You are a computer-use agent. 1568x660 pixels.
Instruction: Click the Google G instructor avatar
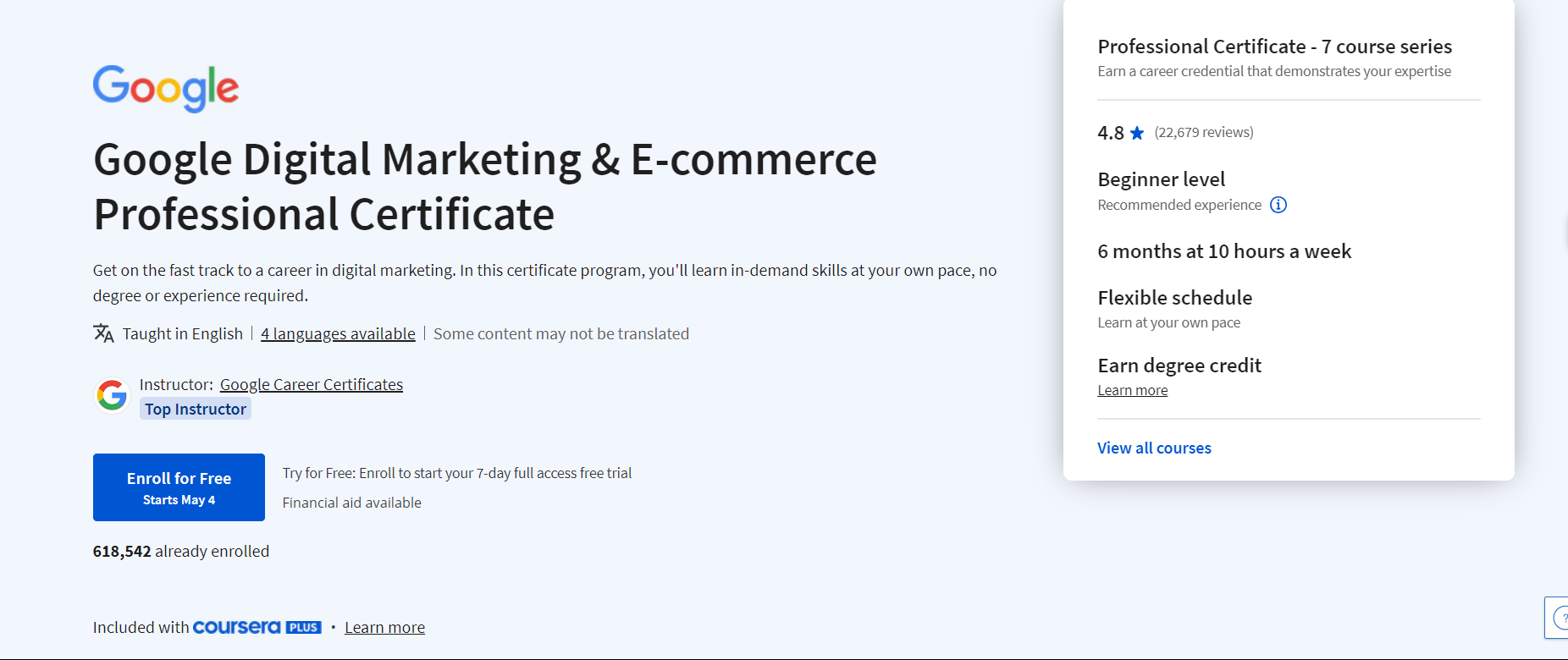click(x=112, y=395)
